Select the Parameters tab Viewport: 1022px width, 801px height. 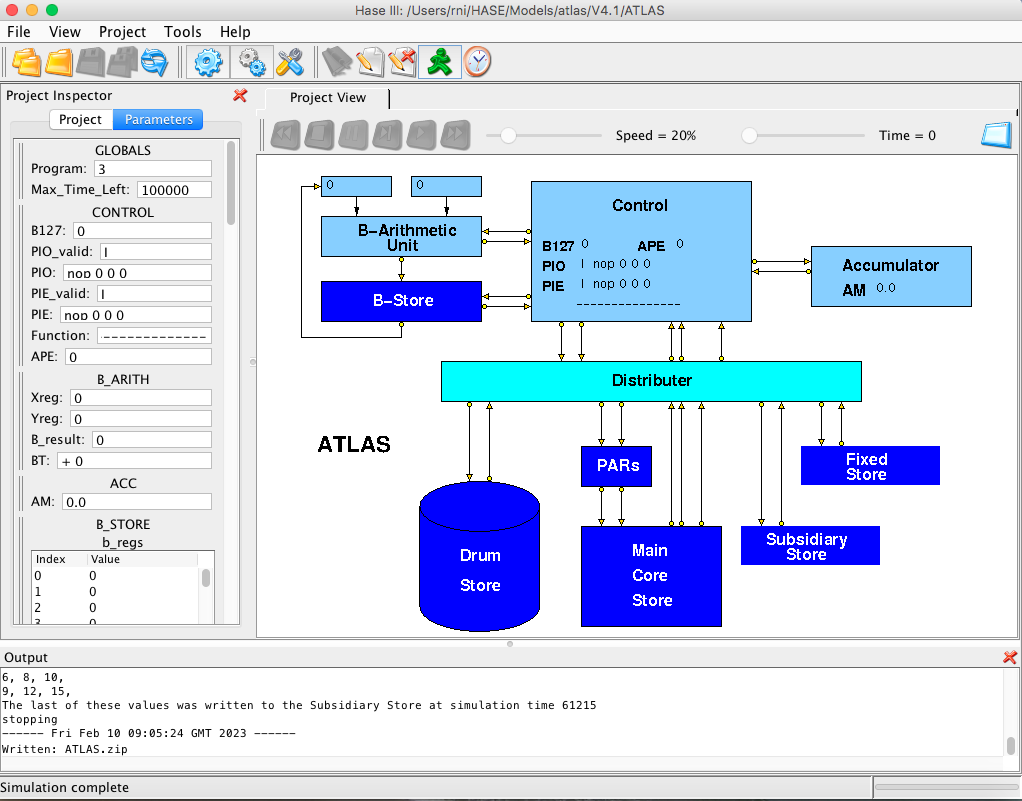pos(158,119)
